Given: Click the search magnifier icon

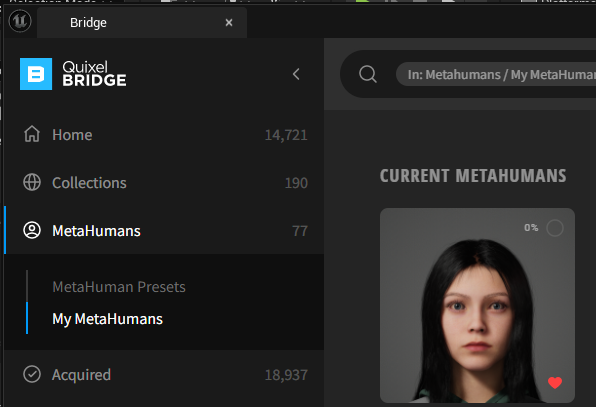Looking at the screenshot, I should [x=368, y=74].
